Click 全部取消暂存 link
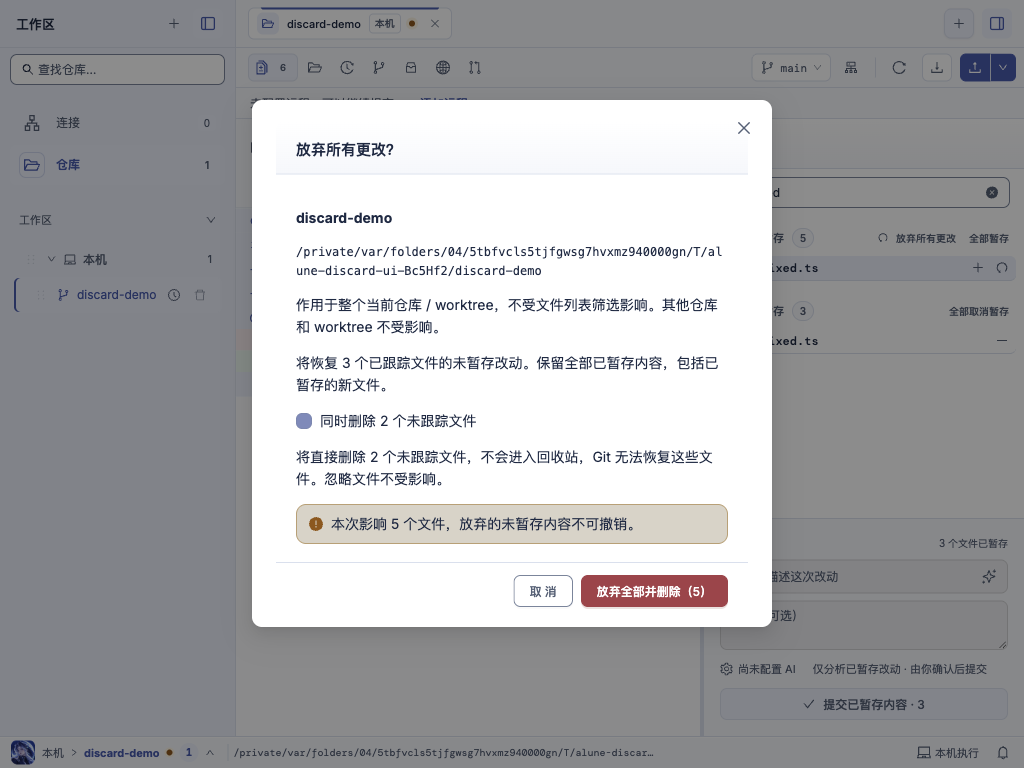The image size is (1024, 768). (979, 312)
